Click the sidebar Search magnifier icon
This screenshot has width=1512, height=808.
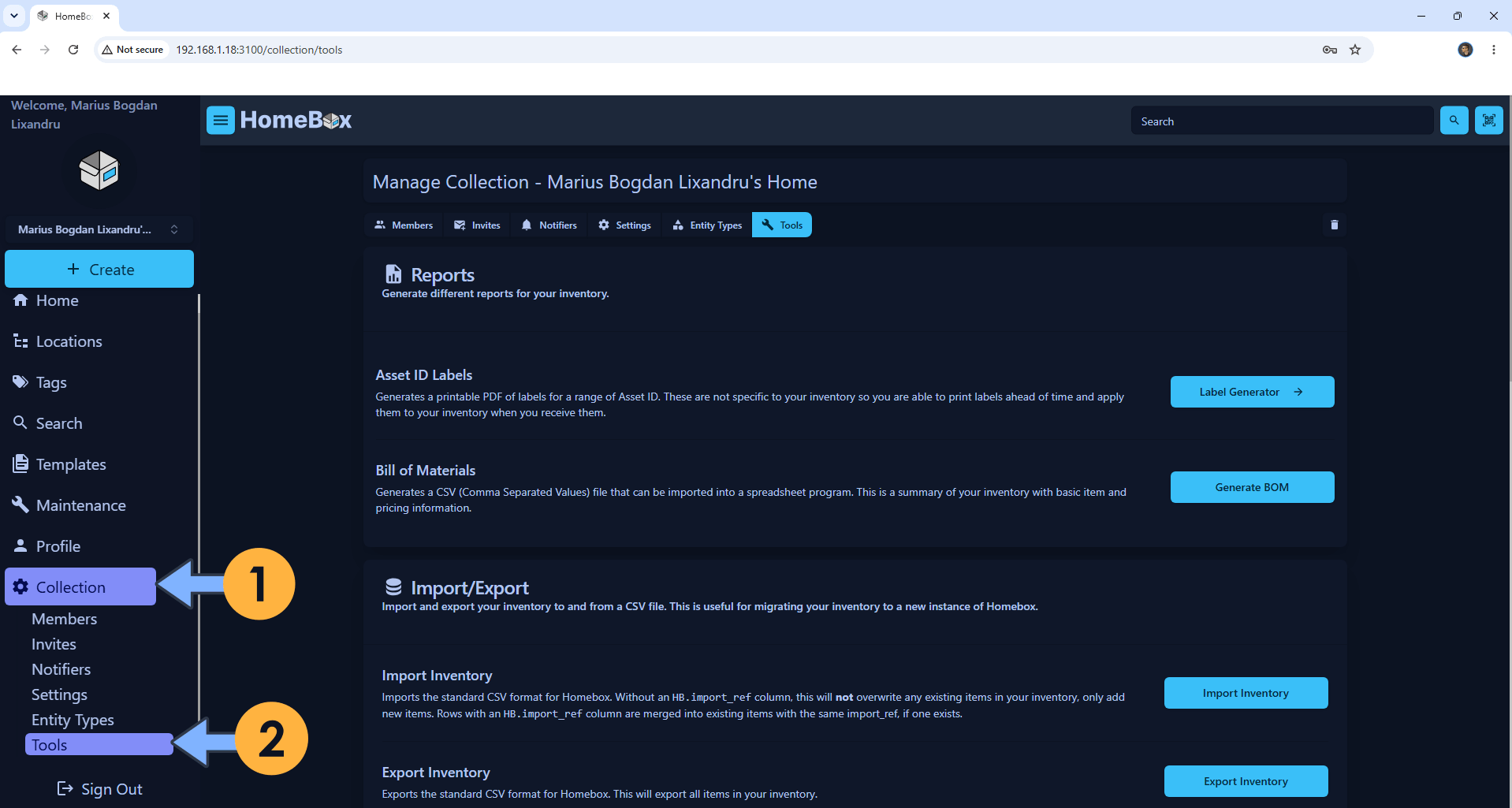point(20,423)
